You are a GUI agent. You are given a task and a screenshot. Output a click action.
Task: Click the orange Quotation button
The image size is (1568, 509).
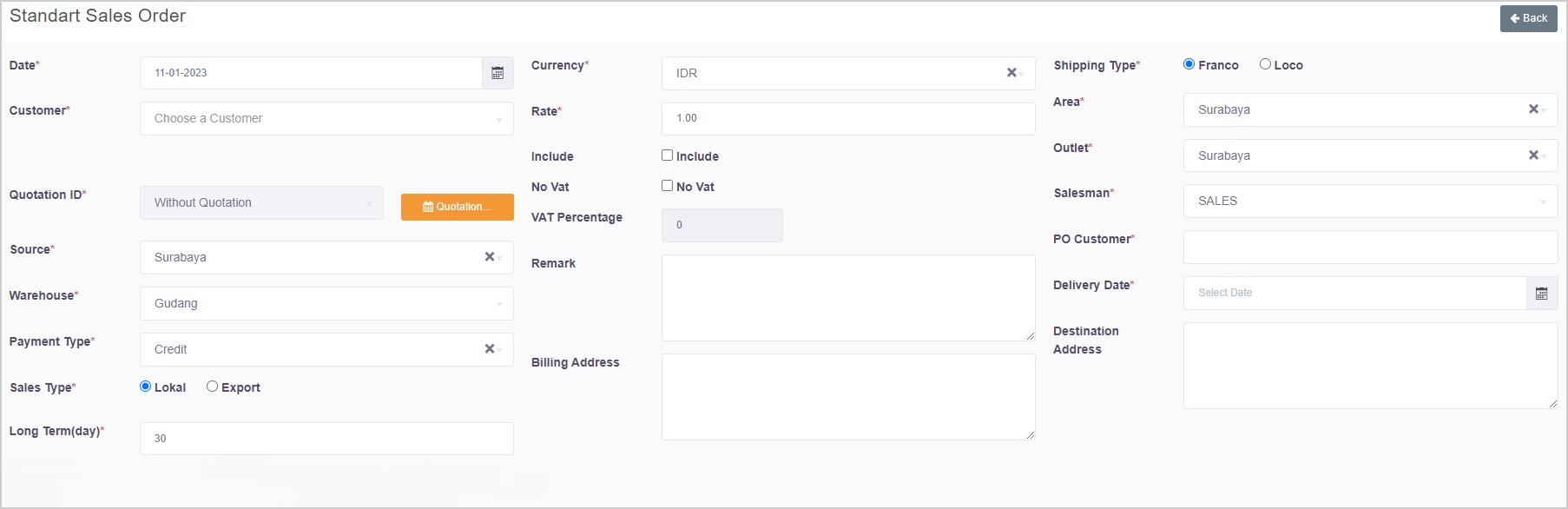coord(457,207)
